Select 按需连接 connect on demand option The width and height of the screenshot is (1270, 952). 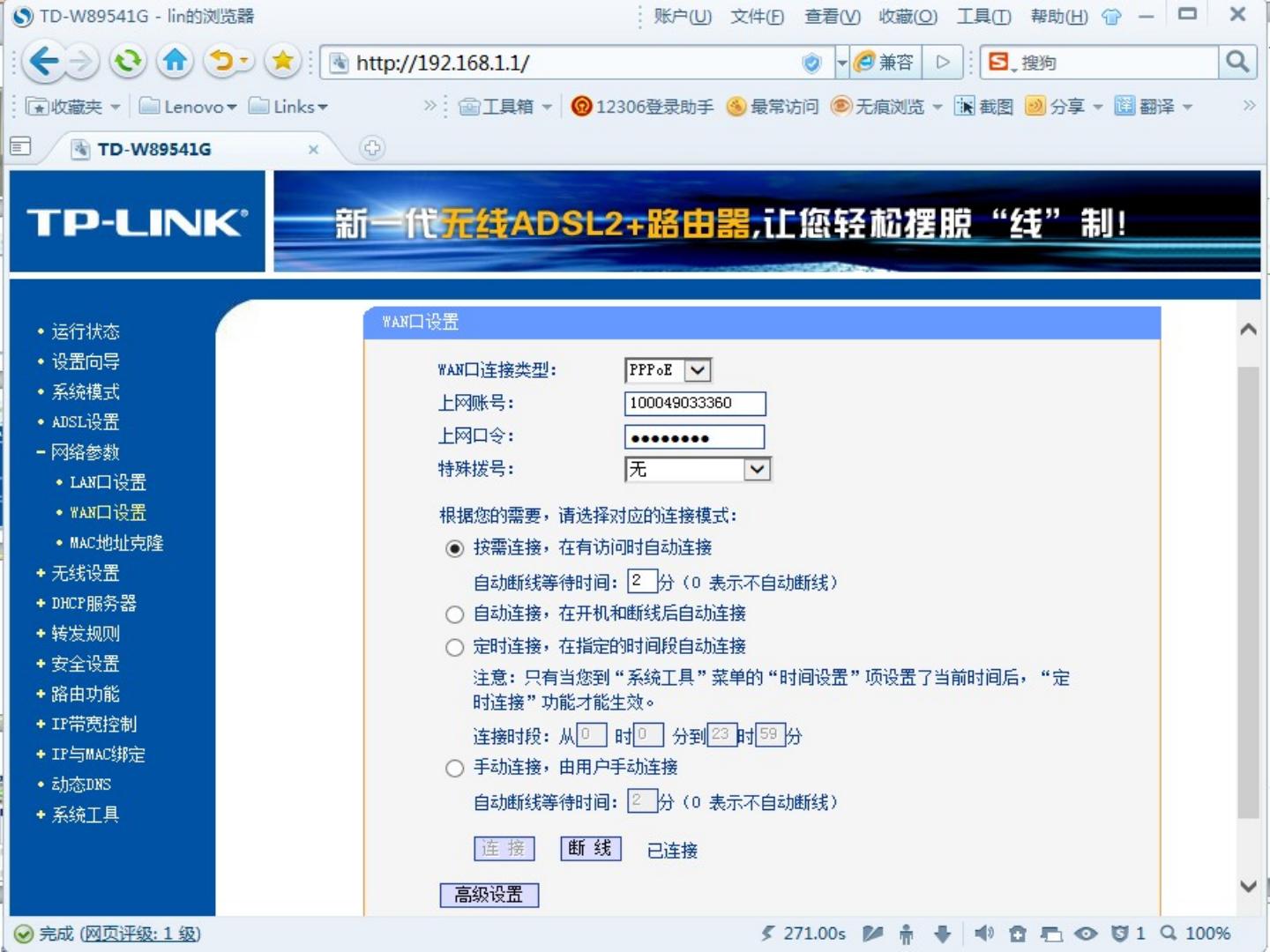pos(454,549)
